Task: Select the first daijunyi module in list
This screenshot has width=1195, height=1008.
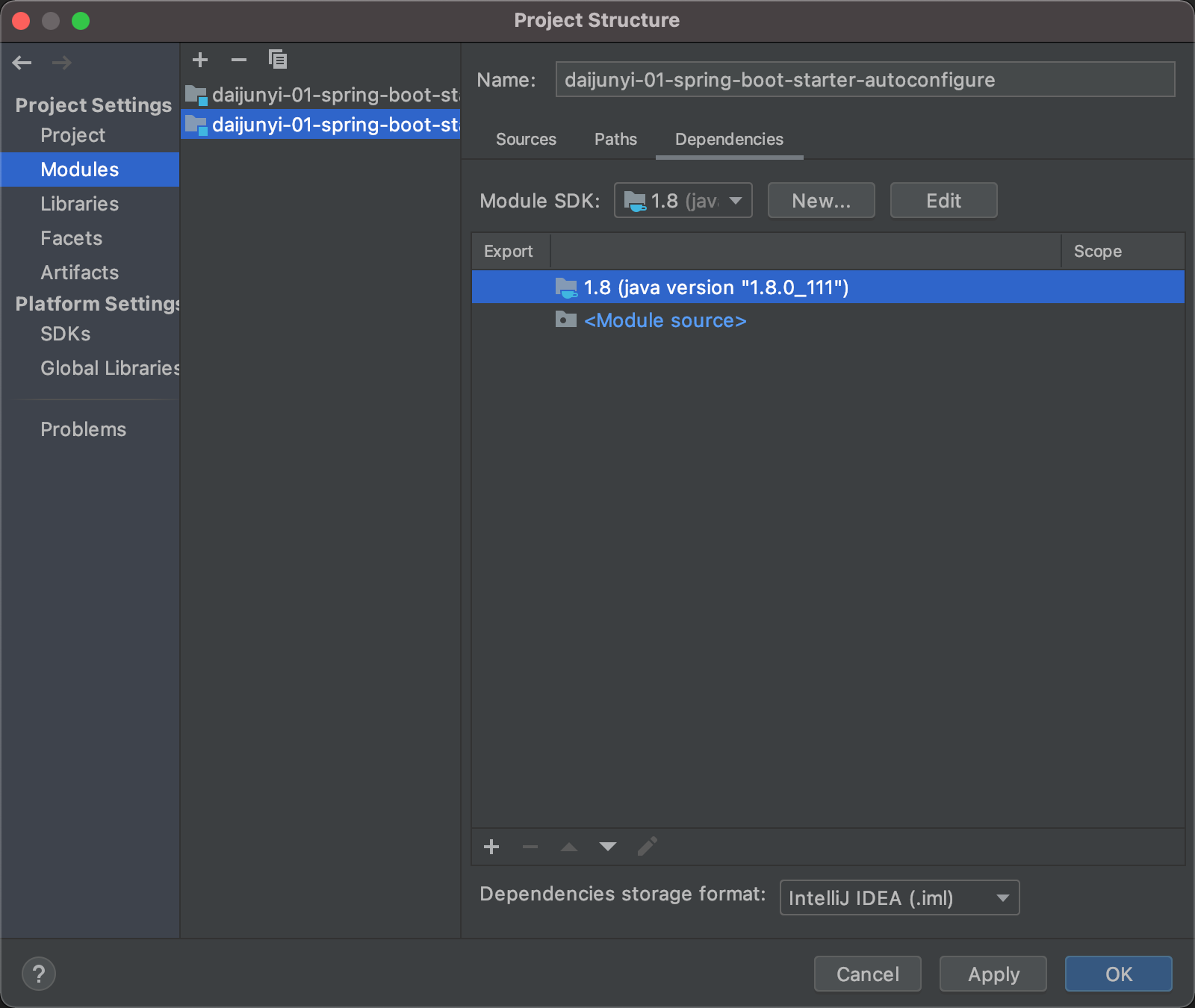Action: (321, 95)
